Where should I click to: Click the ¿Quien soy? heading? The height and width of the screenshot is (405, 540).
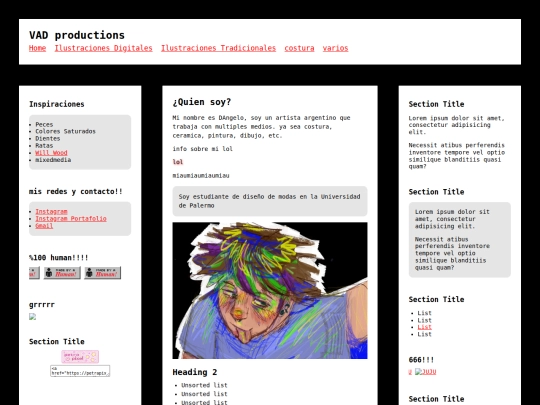pyautogui.click(x=202, y=102)
